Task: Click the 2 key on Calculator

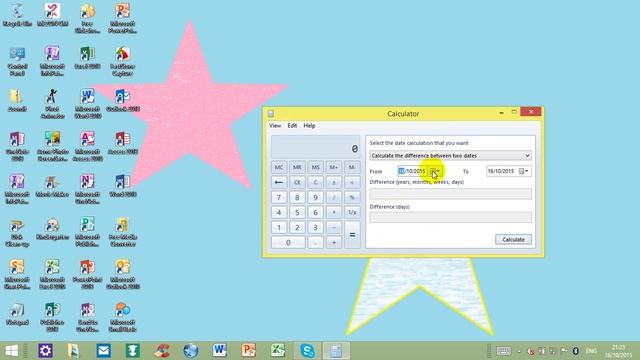Action: (x=297, y=228)
